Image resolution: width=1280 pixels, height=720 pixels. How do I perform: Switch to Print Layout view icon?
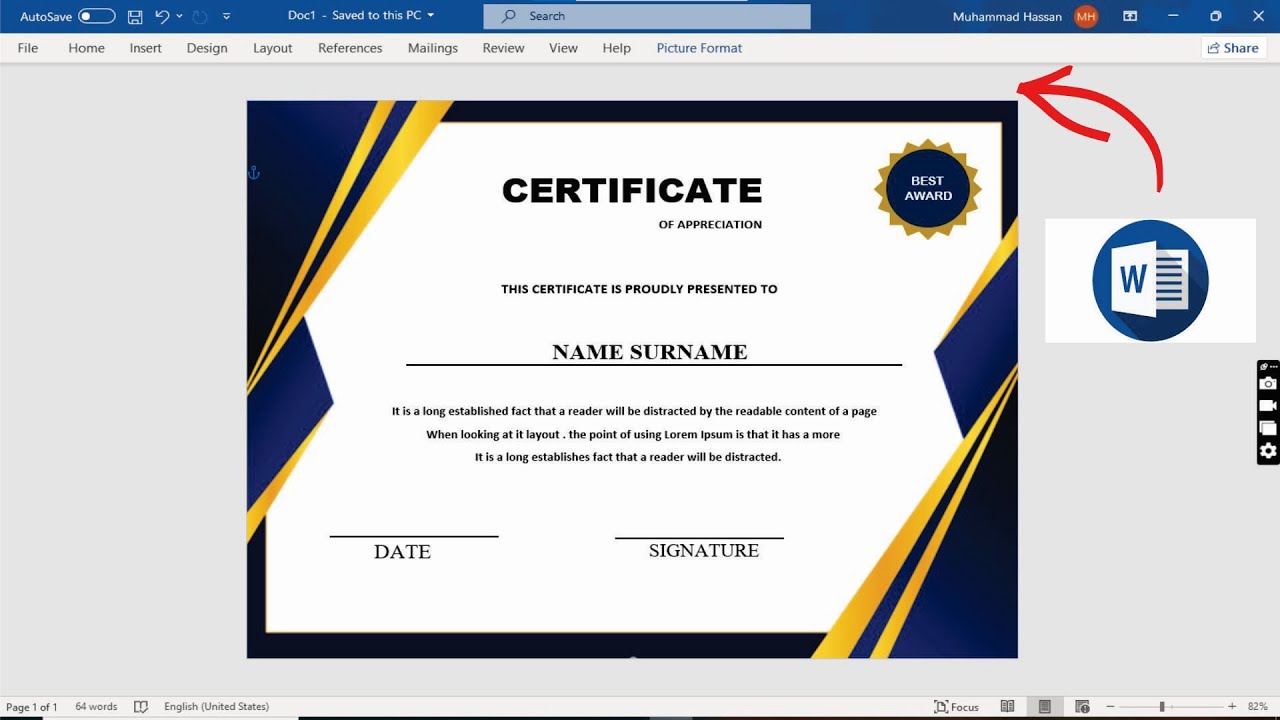[1045, 707]
